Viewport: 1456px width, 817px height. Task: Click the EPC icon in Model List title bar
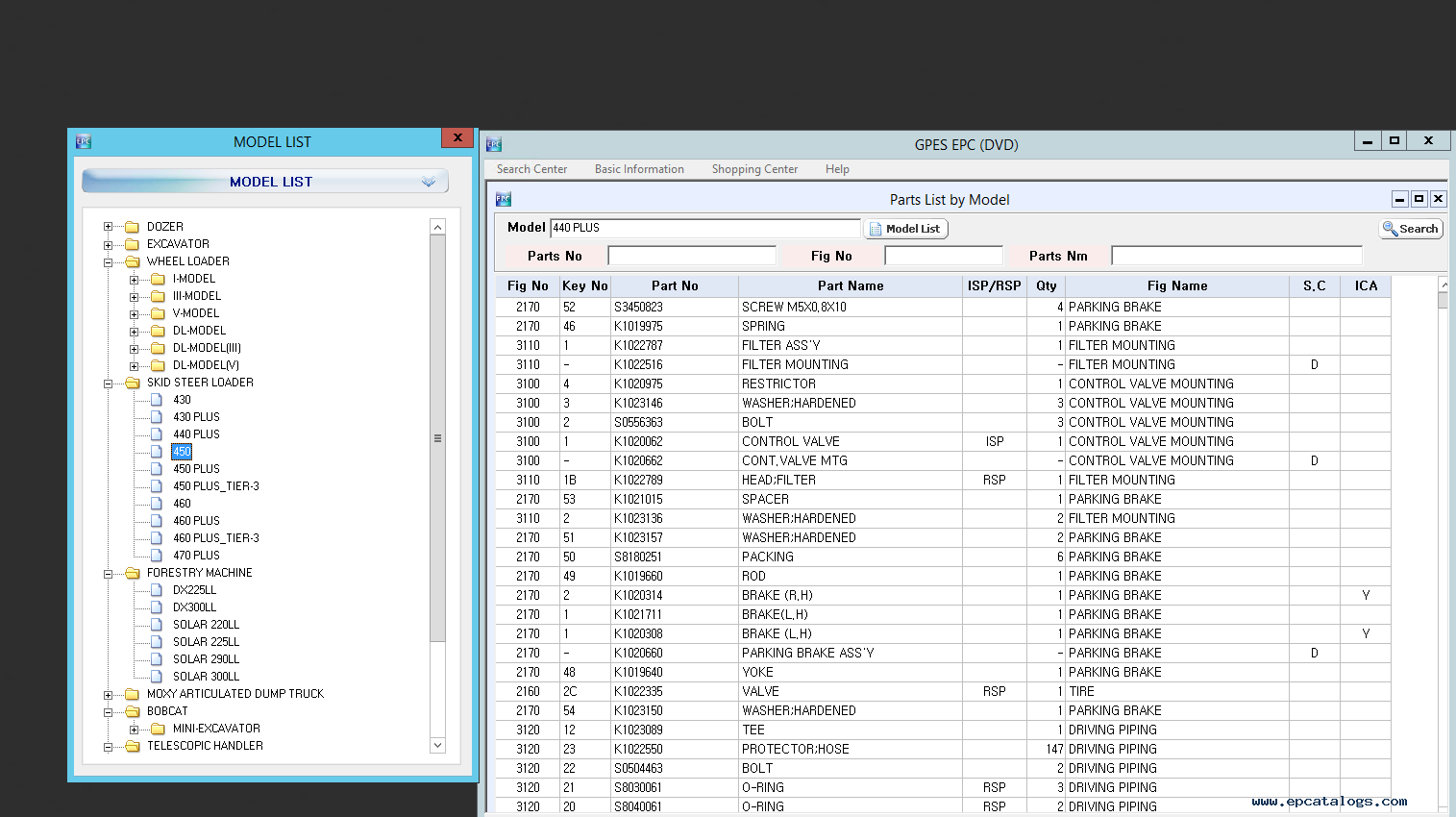(84, 141)
